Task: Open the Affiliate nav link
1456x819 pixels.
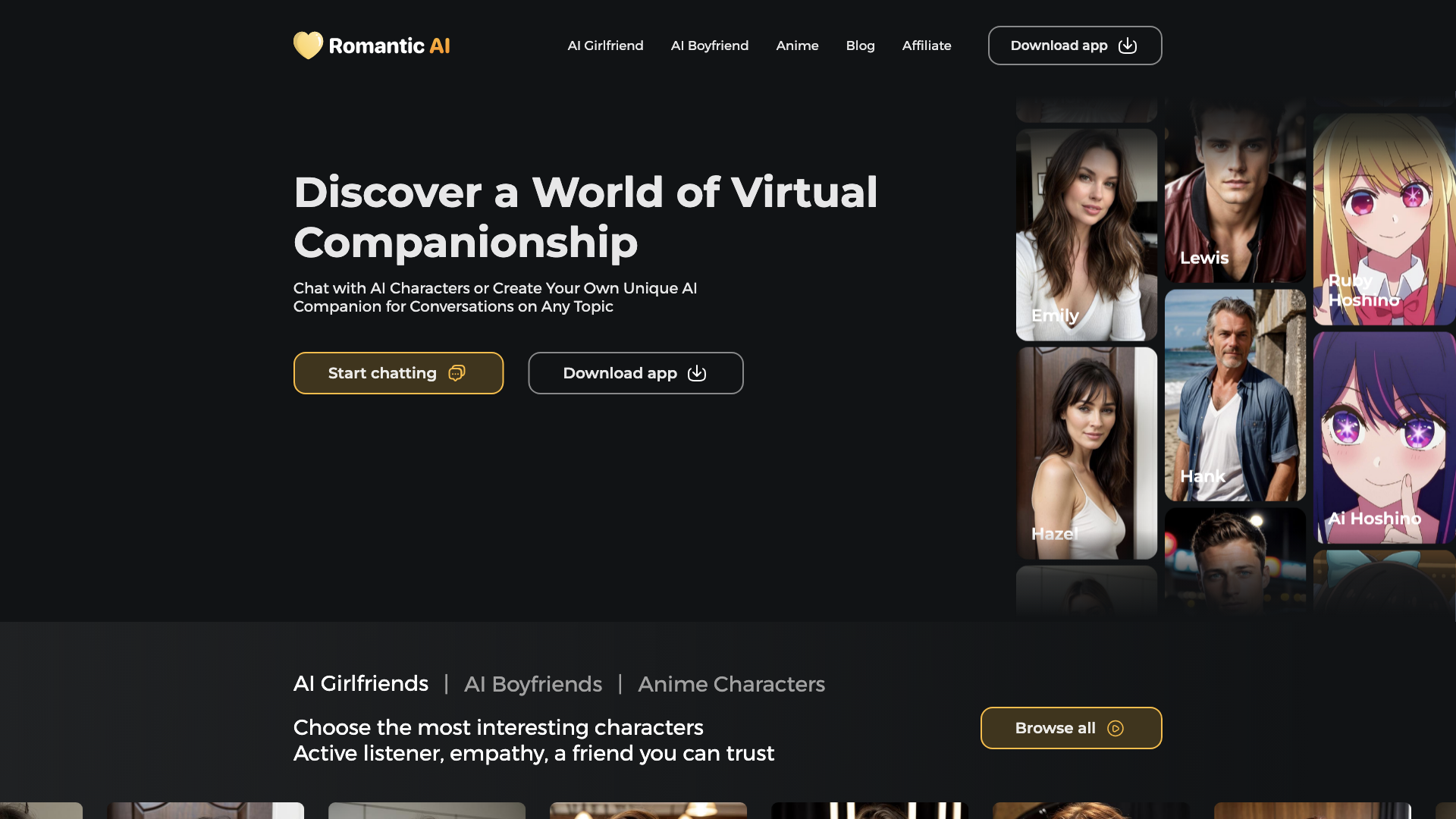Action: coord(926,45)
